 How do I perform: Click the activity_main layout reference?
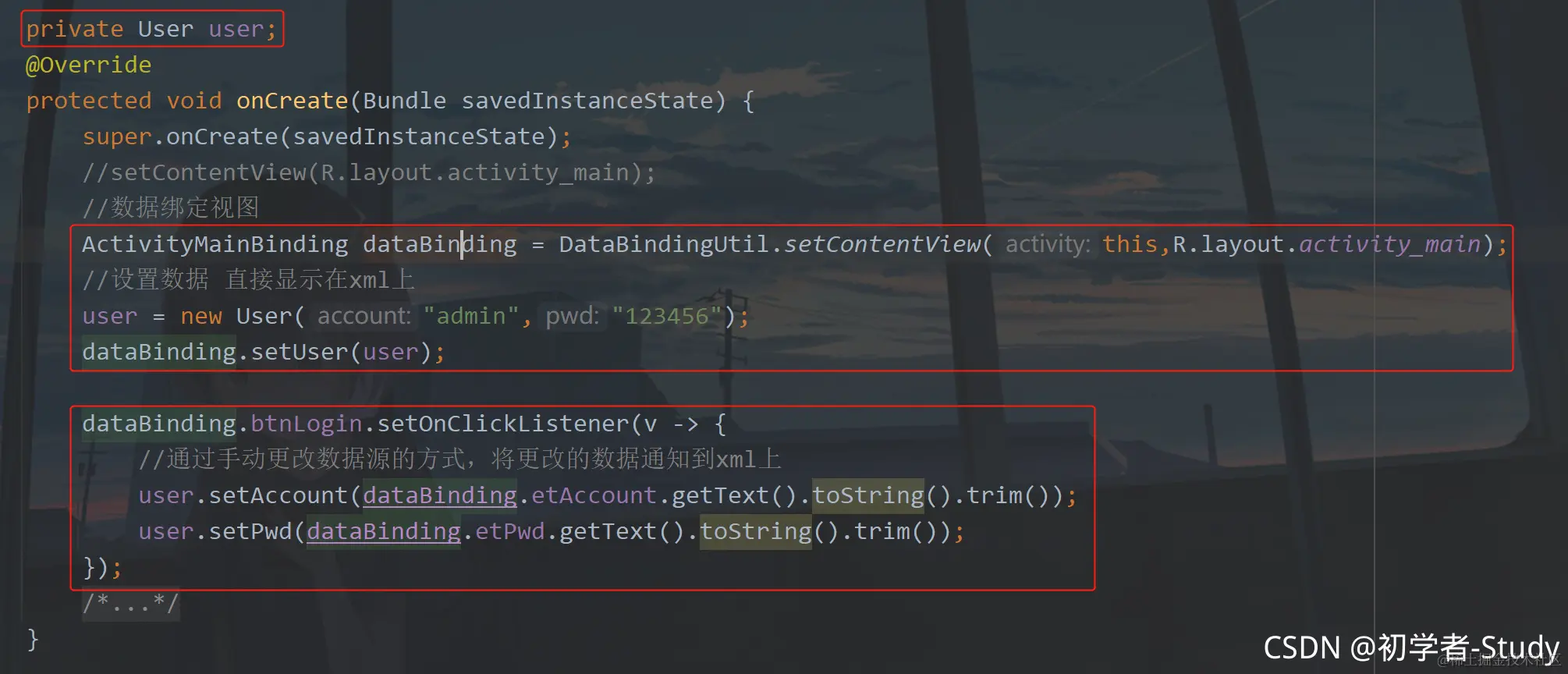[1390, 244]
